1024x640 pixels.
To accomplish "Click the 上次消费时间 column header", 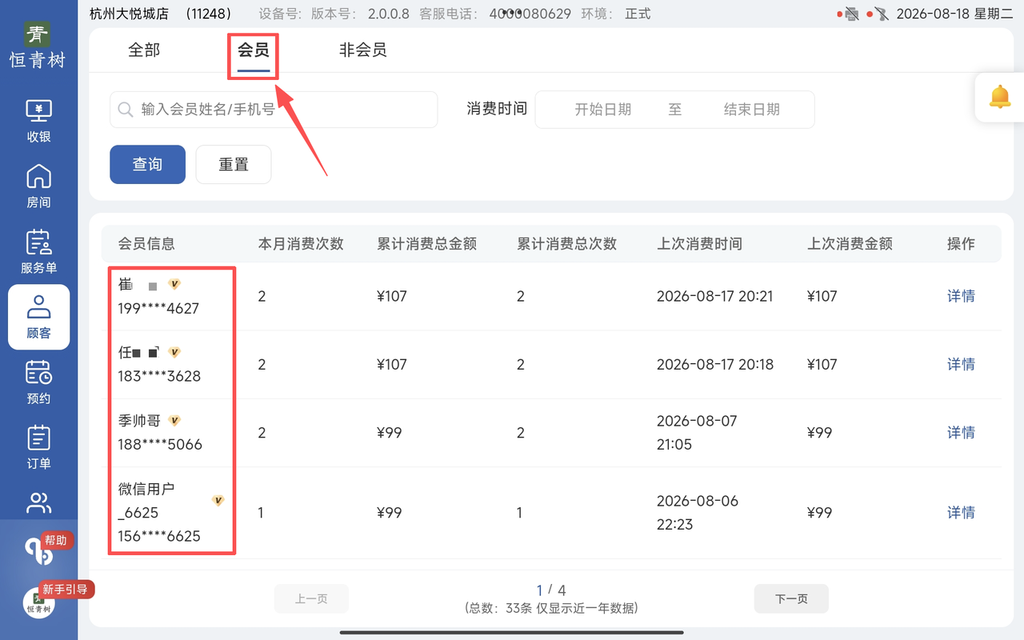I will tap(699, 244).
